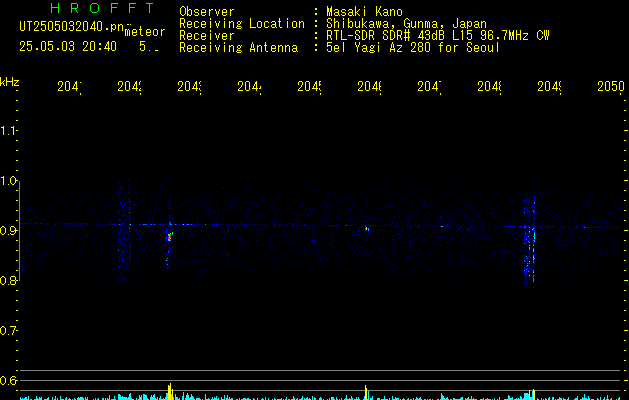This screenshot has width=629, height=400.
Task: Click the HROFFT title text
Action: [102, 8]
